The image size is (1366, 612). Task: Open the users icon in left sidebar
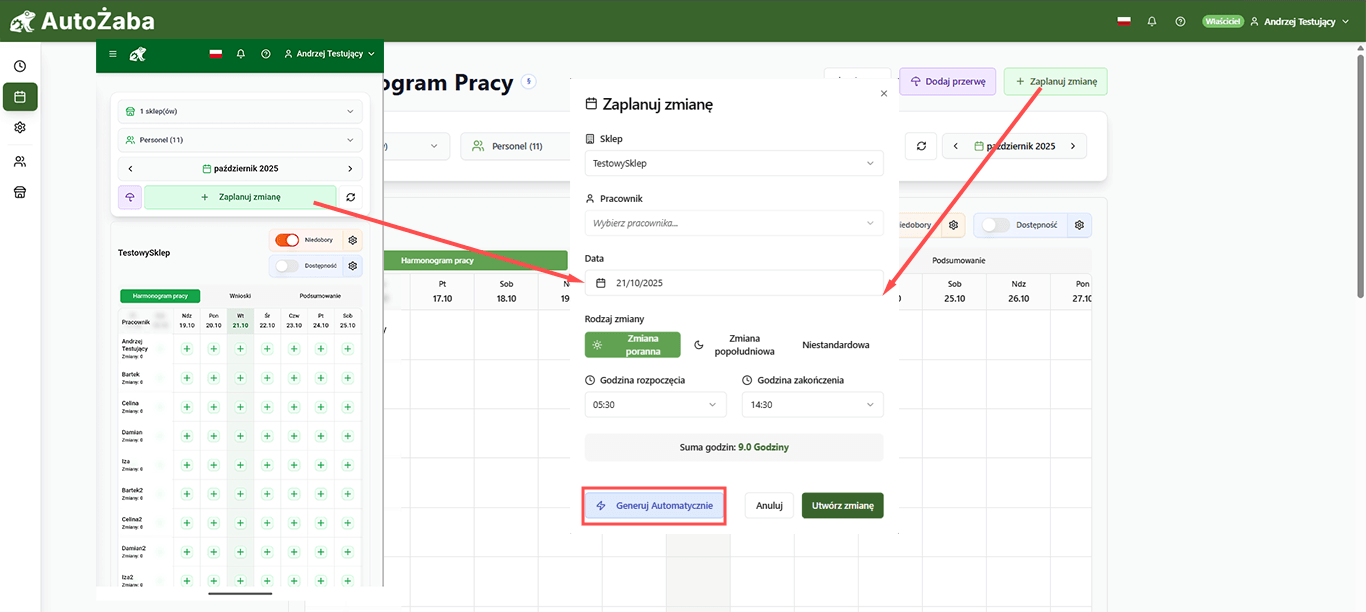pos(20,161)
